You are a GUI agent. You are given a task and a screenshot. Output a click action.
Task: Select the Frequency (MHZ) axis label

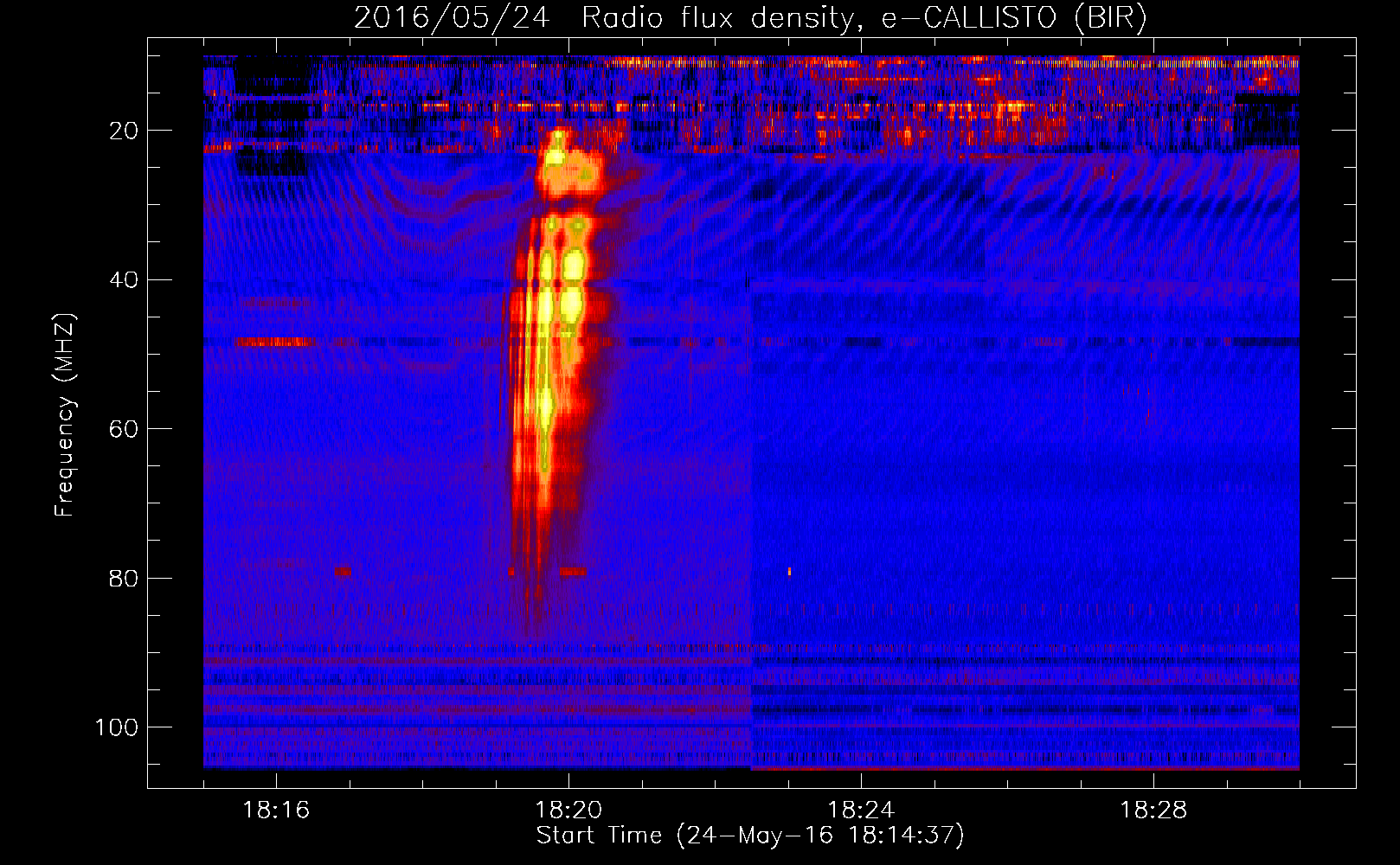65,415
